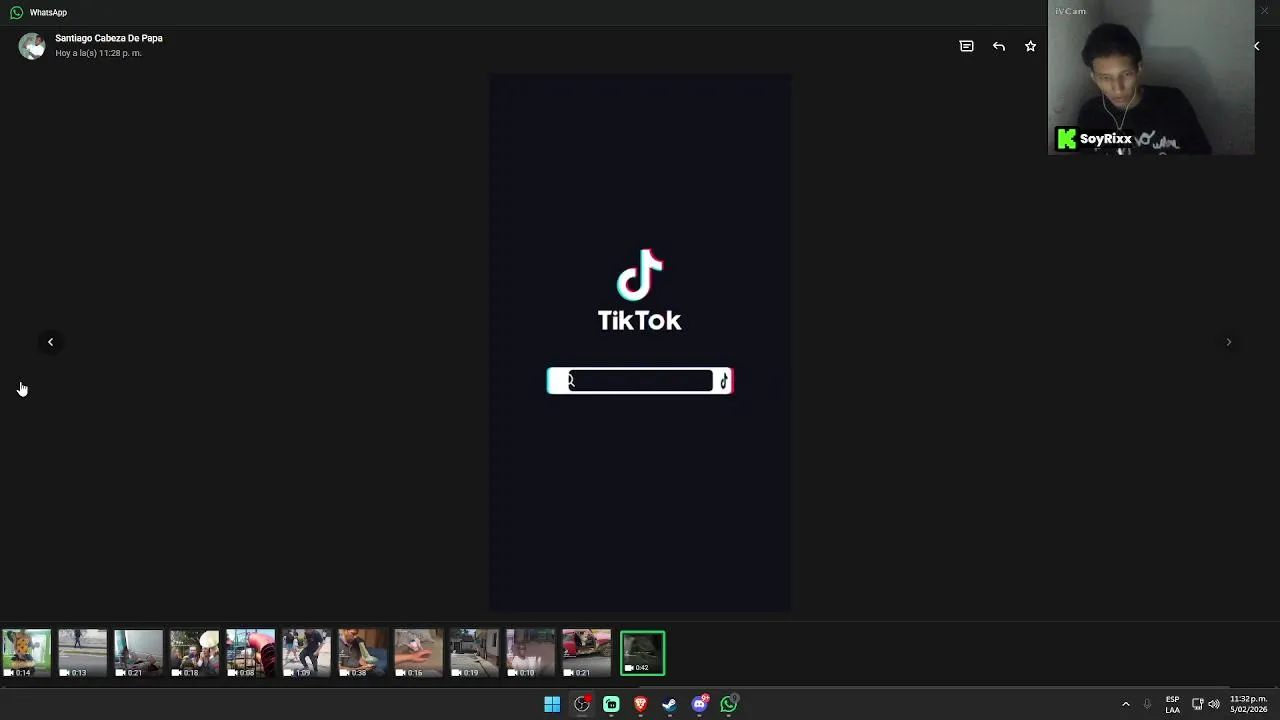Screen dimensions: 1280x720
Task: Click the microphone icon in system tray
Action: 1147,705
